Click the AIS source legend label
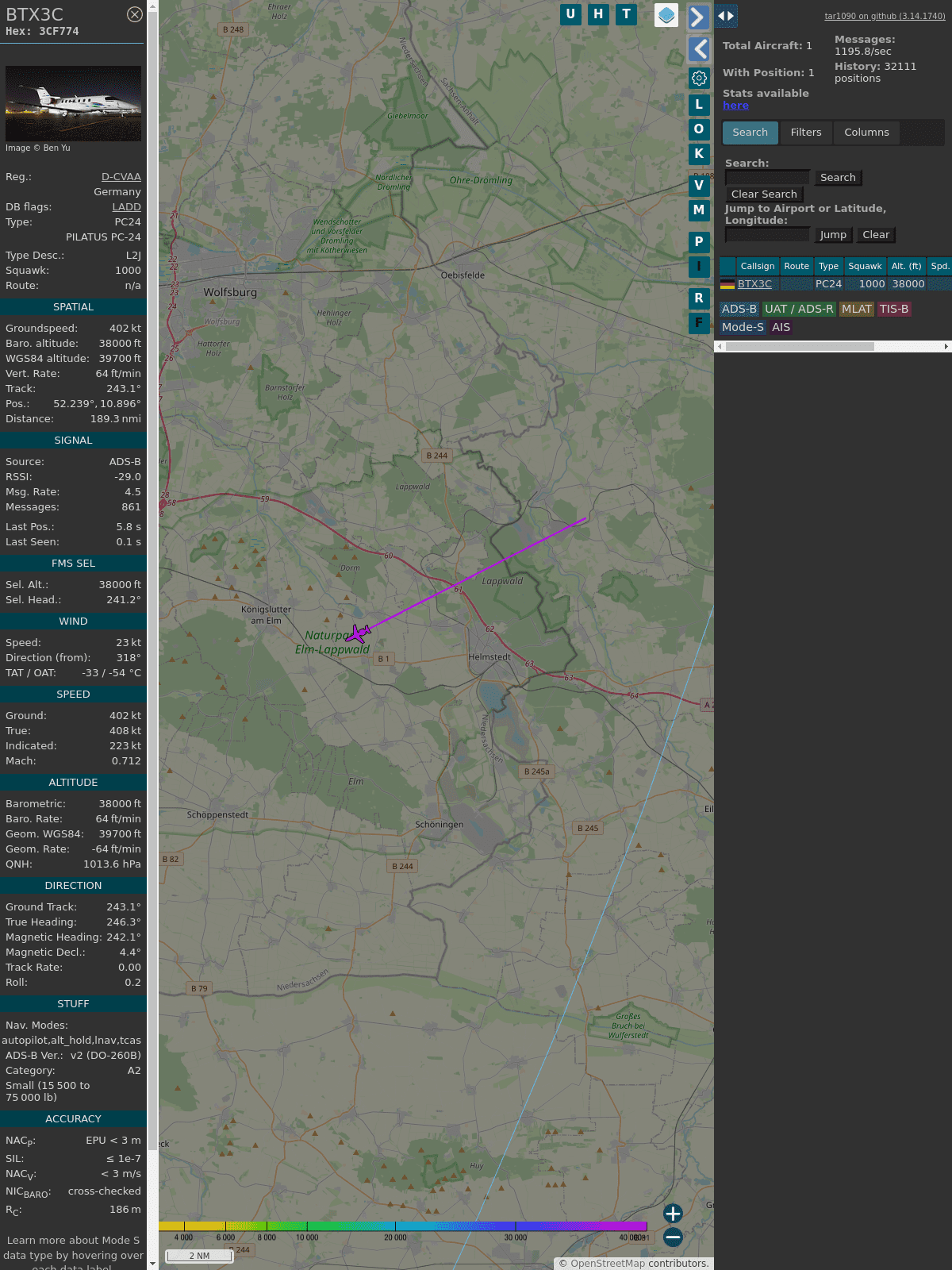952x1270 pixels. pyautogui.click(x=781, y=327)
